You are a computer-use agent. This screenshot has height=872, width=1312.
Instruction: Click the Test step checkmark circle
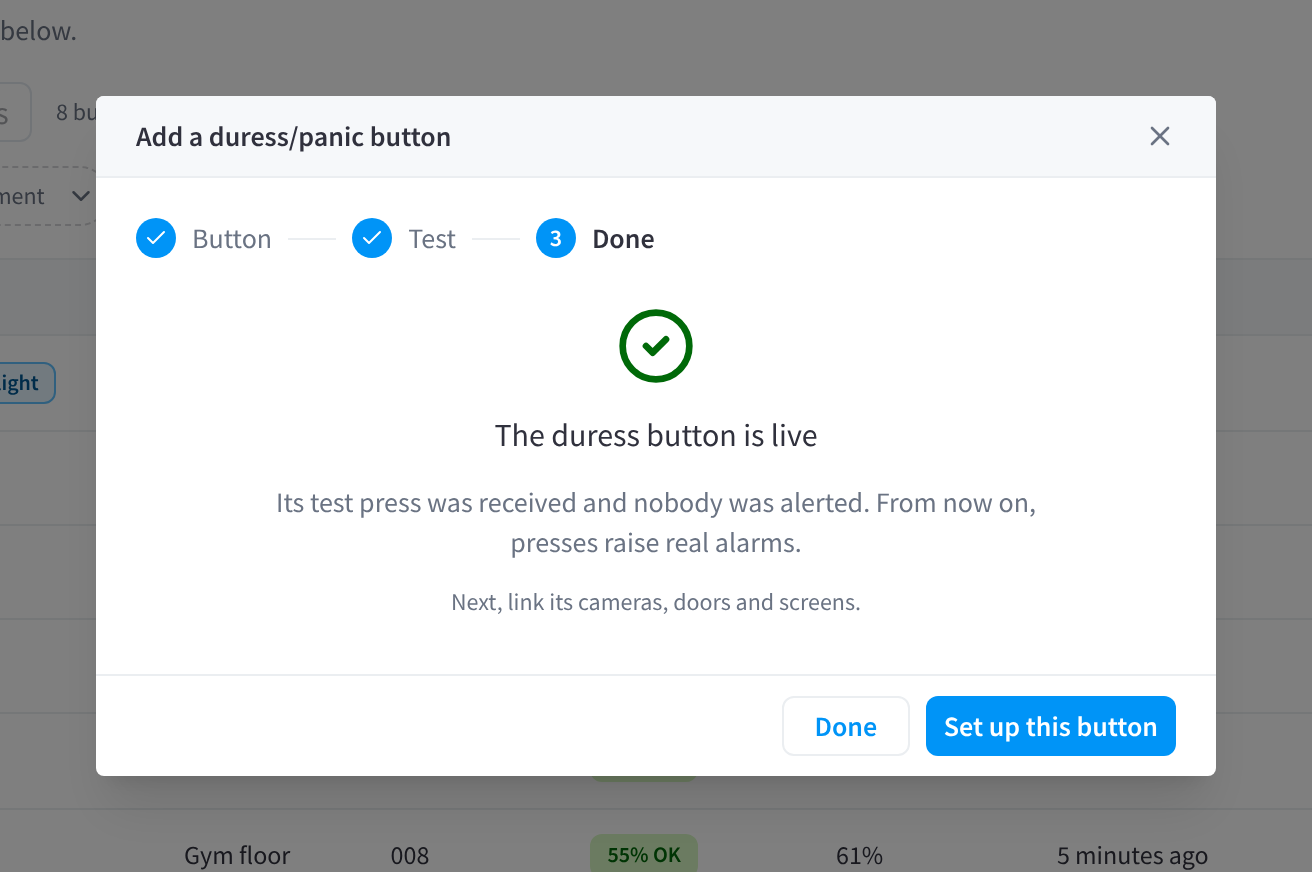(372, 239)
